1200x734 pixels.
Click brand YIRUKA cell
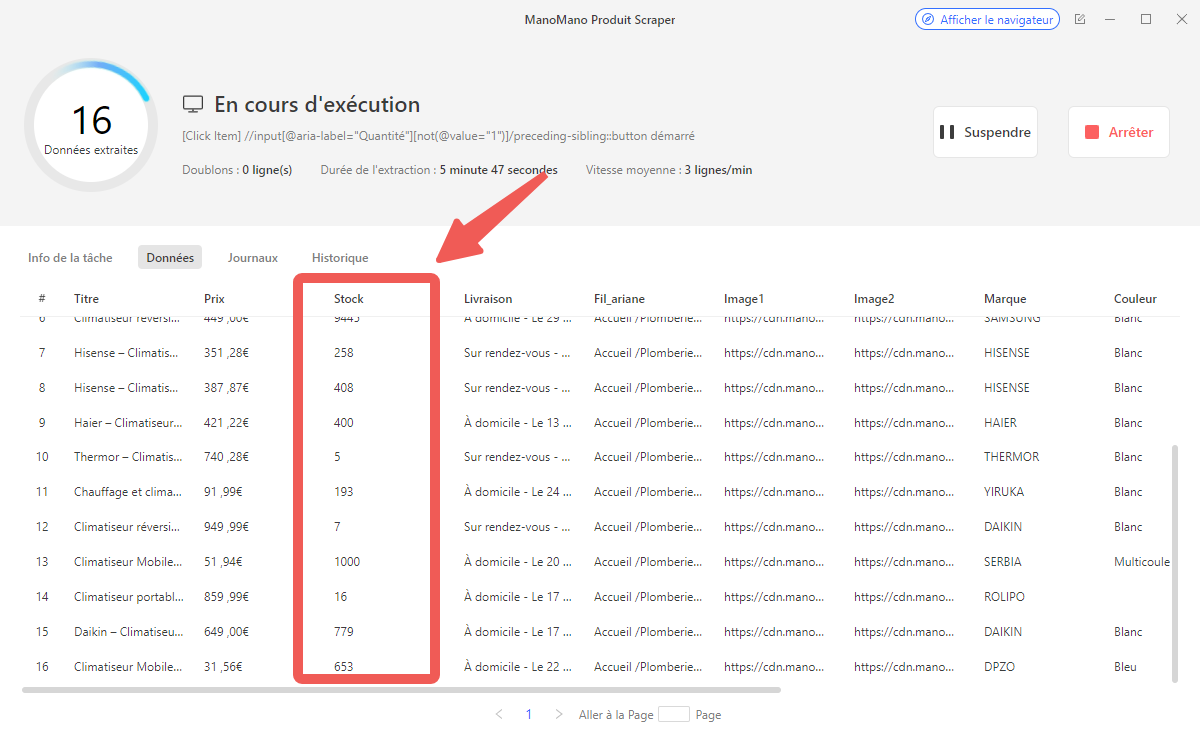(1004, 492)
